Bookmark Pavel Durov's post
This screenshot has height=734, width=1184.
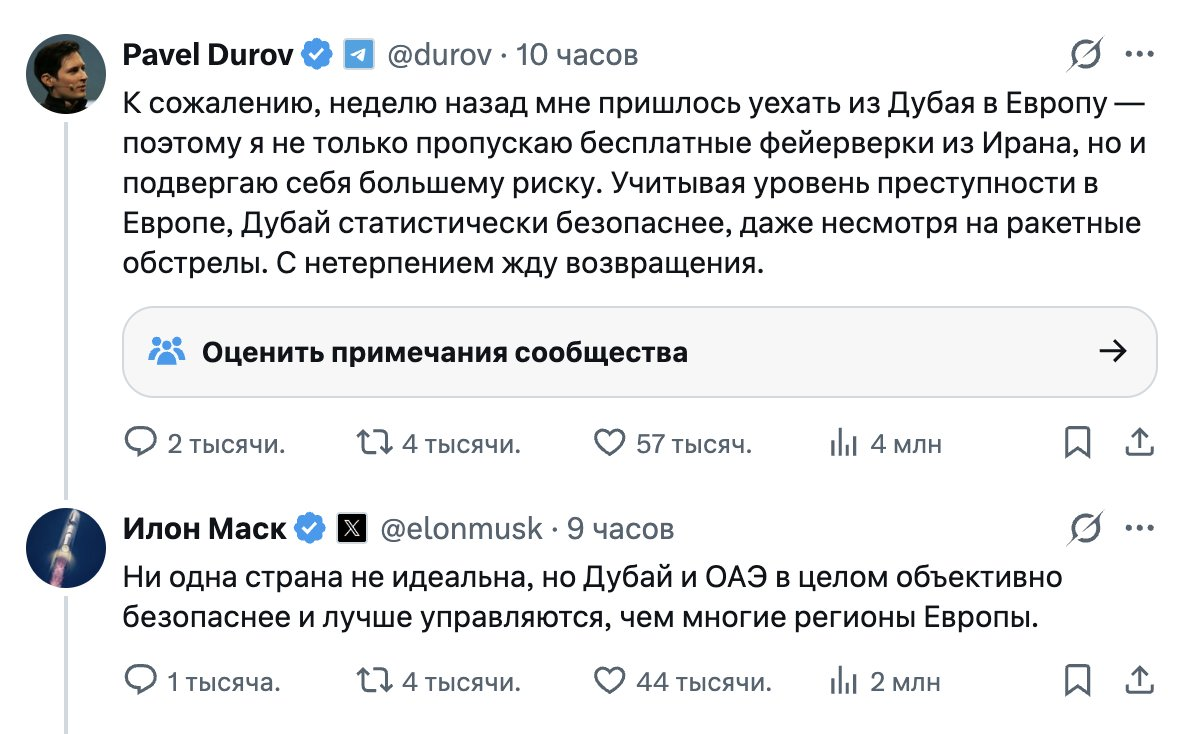(1077, 442)
